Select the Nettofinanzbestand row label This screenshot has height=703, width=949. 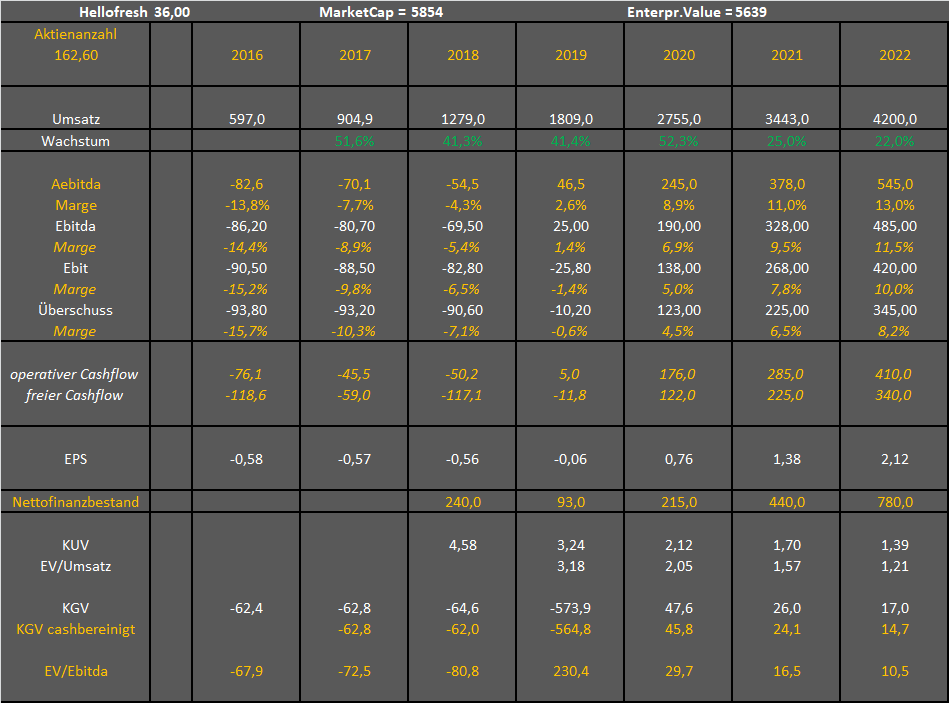[76, 503]
